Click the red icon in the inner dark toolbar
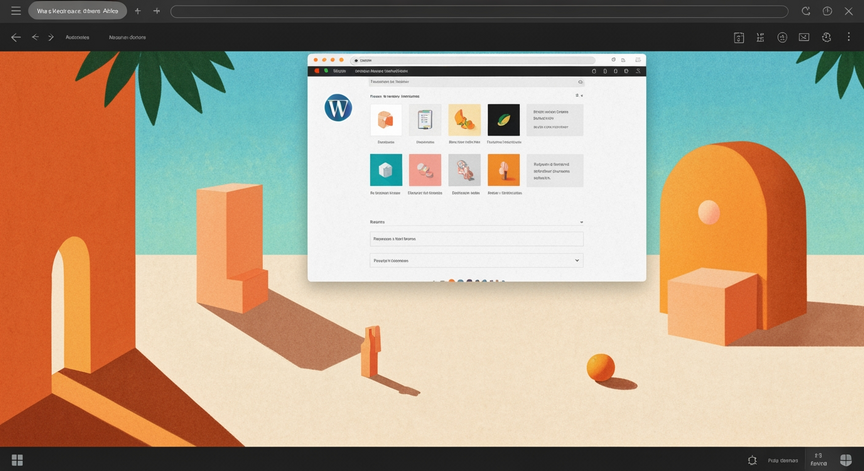The height and width of the screenshot is (471, 864). [x=317, y=71]
